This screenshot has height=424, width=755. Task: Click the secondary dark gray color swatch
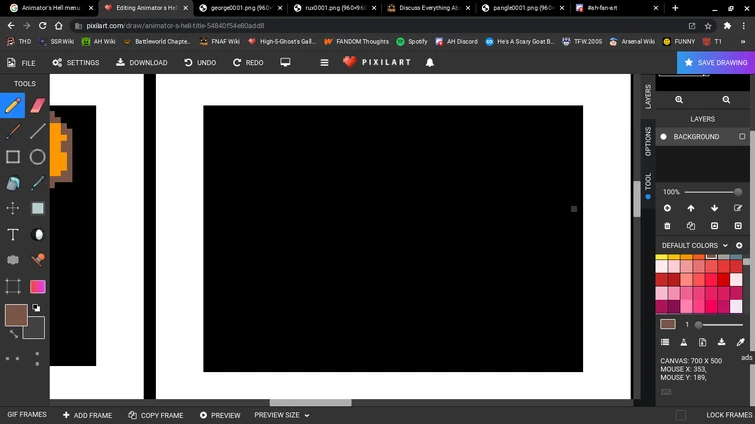[x=35, y=329]
